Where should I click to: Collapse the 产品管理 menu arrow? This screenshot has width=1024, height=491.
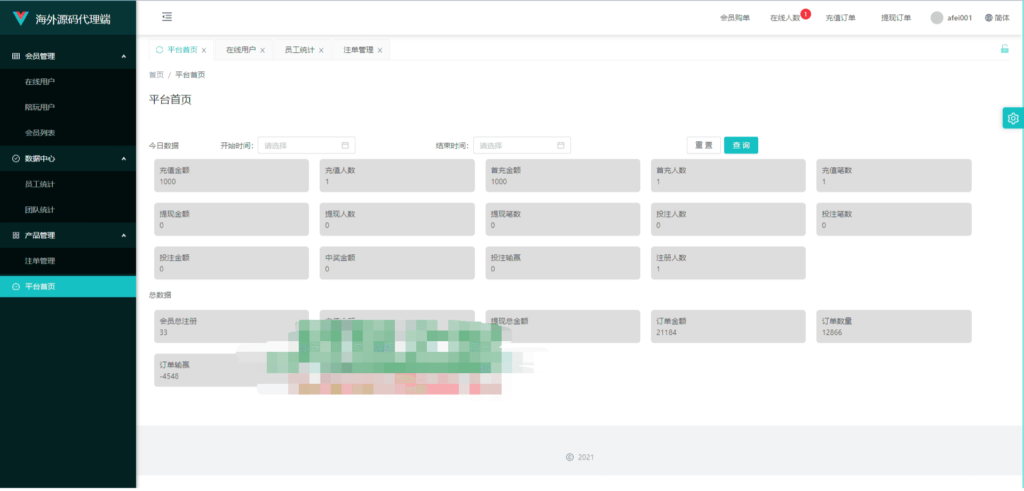click(x=124, y=235)
